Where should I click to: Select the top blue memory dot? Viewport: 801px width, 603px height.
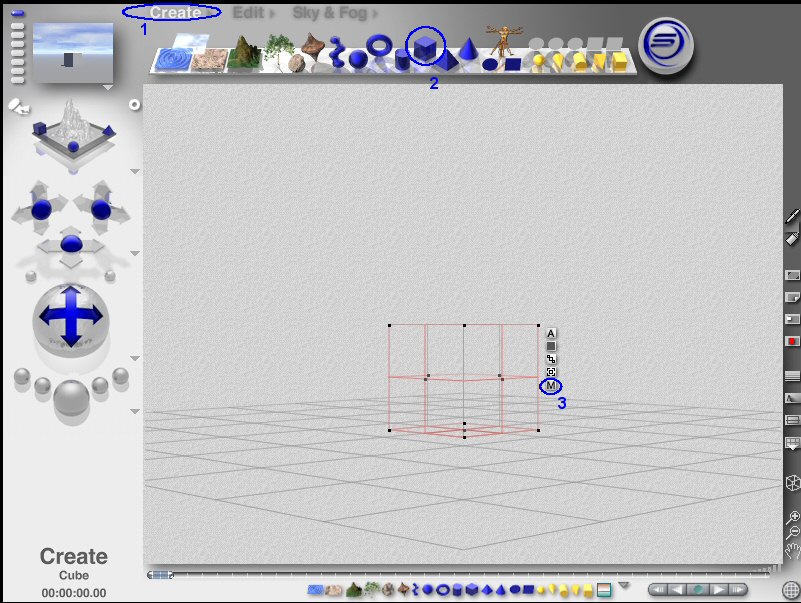(x=17, y=14)
